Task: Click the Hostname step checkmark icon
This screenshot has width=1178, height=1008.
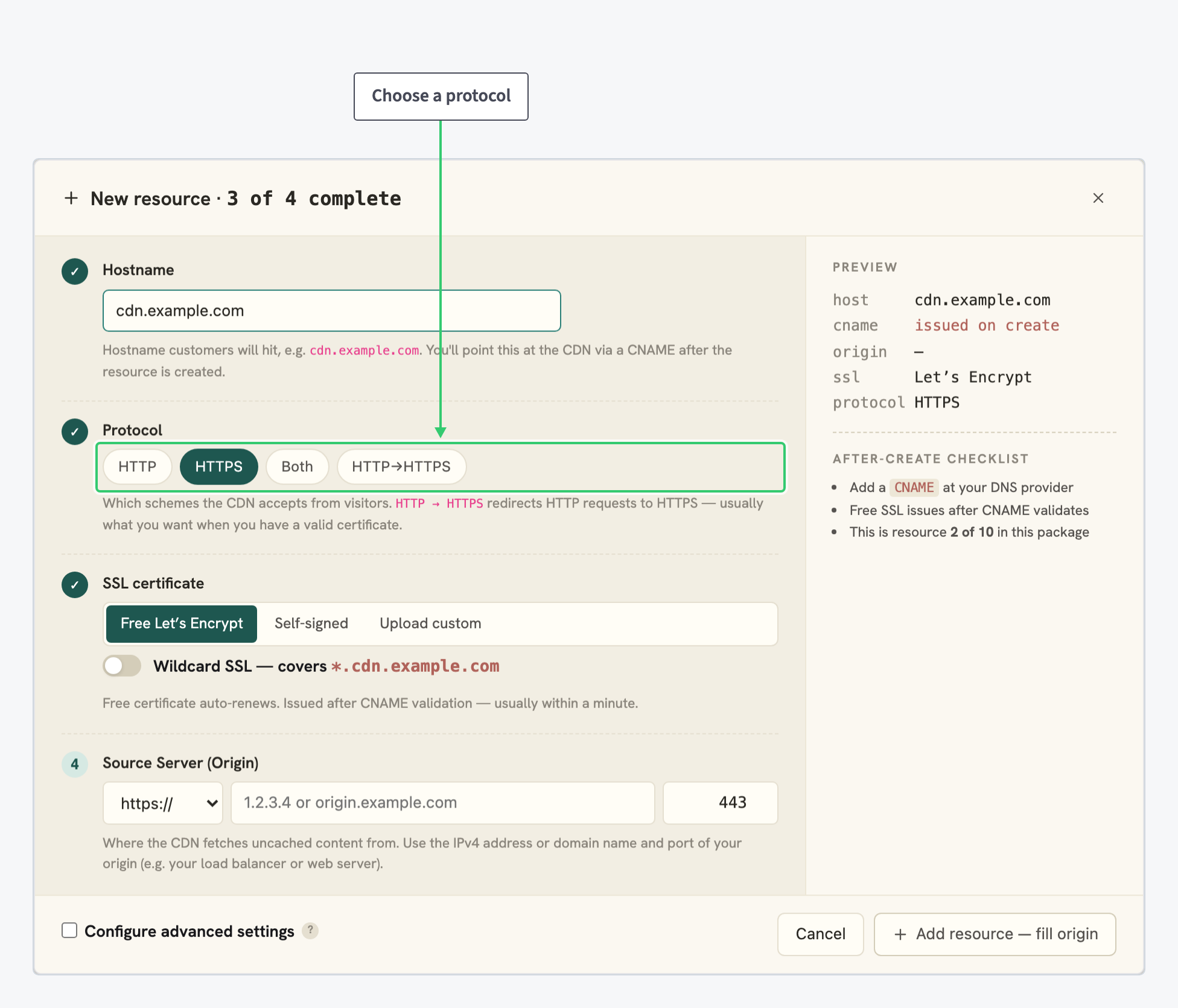Action: [75, 271]
